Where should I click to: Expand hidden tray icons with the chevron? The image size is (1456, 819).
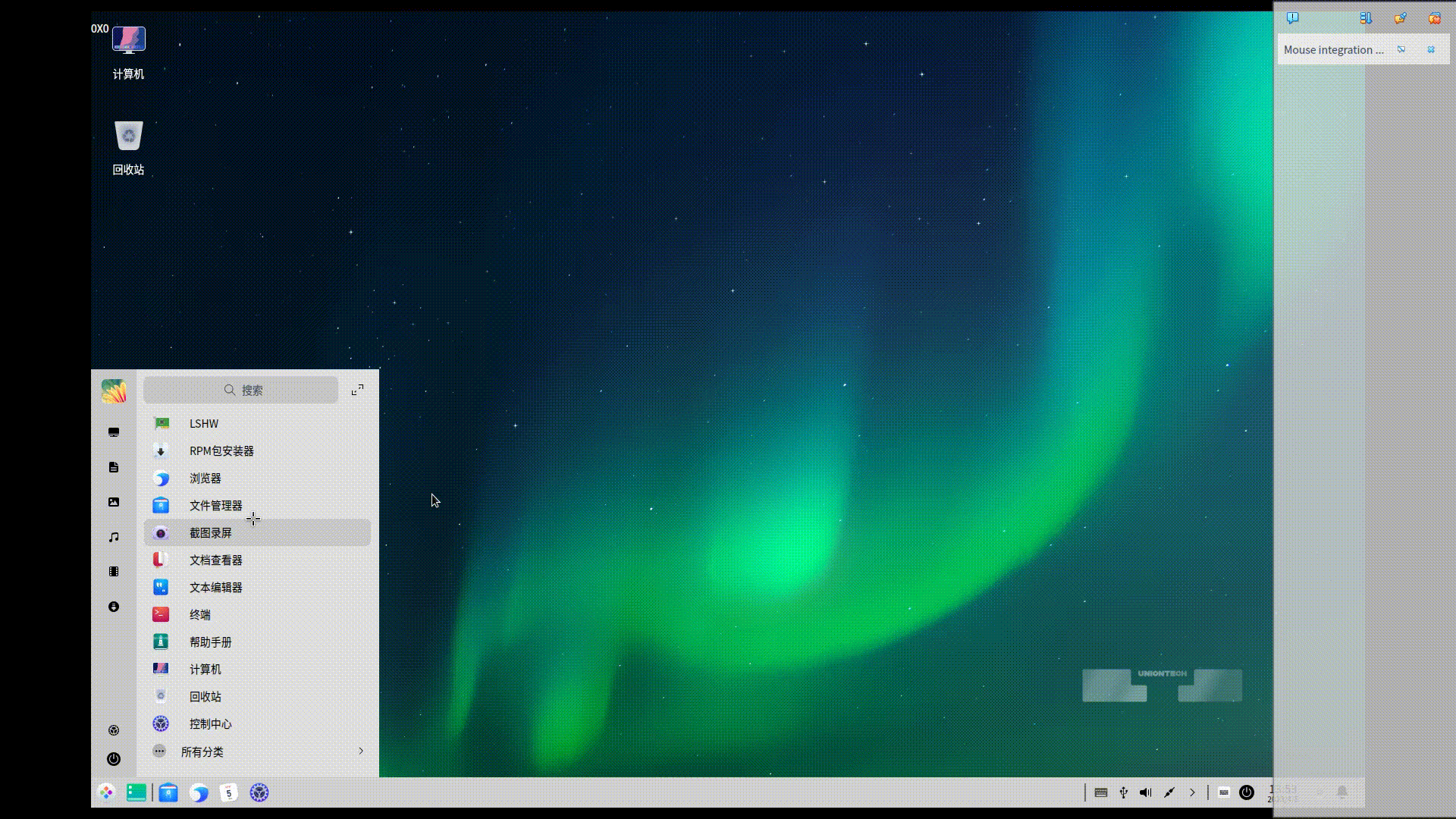[x=1193, y=792]
